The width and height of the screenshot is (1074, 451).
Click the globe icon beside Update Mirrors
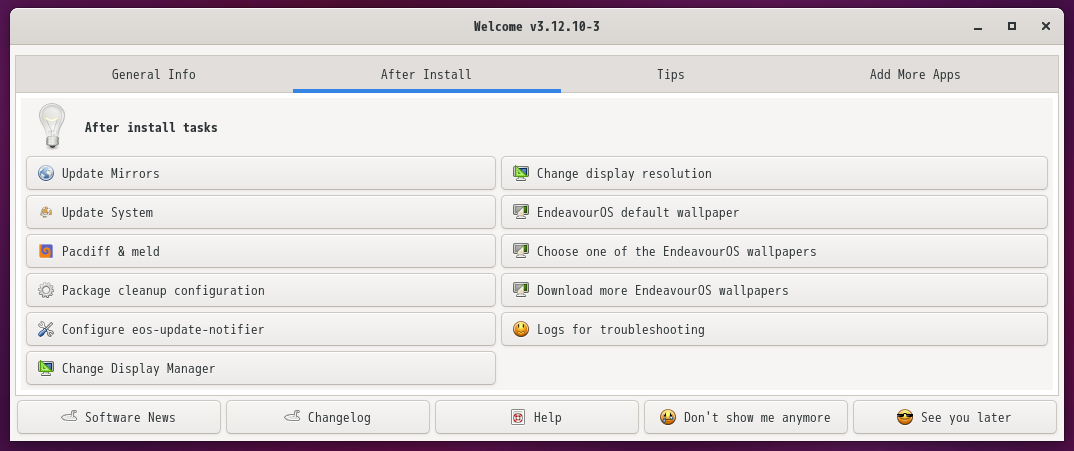46,173
